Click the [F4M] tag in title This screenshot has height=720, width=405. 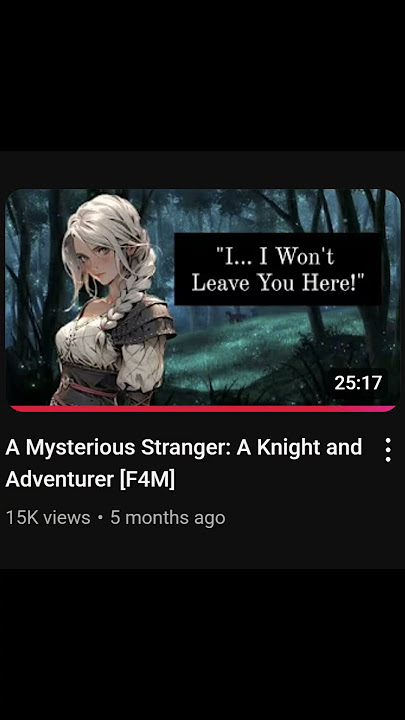click(x=147, y=479)
